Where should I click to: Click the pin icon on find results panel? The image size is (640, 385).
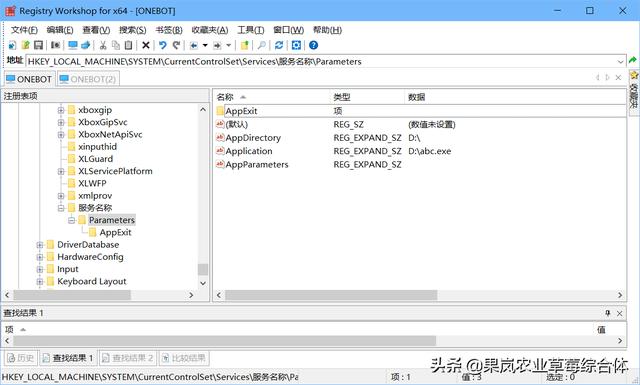coord(608,313)
